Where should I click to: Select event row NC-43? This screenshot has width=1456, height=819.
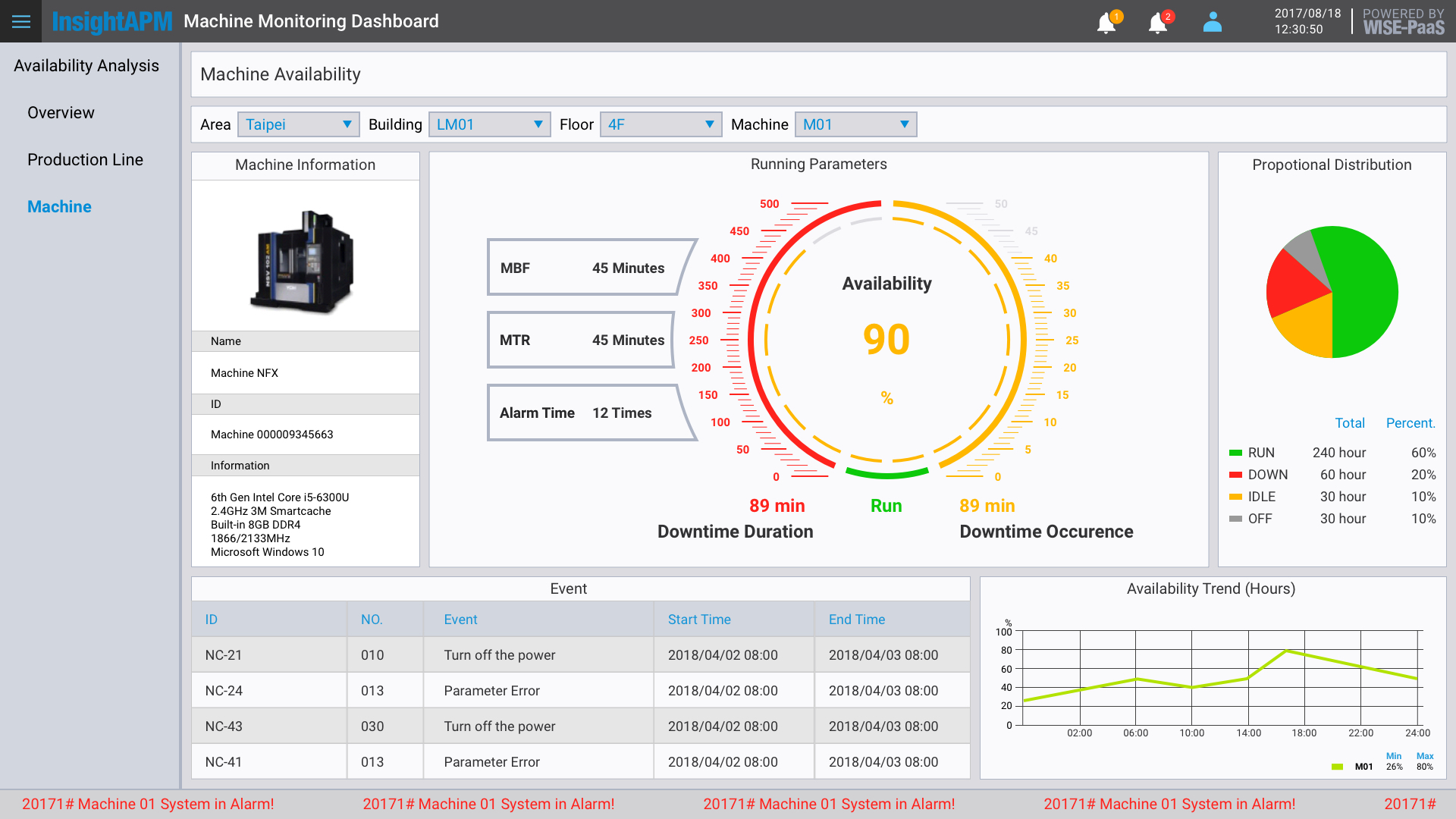coord(581,726)
